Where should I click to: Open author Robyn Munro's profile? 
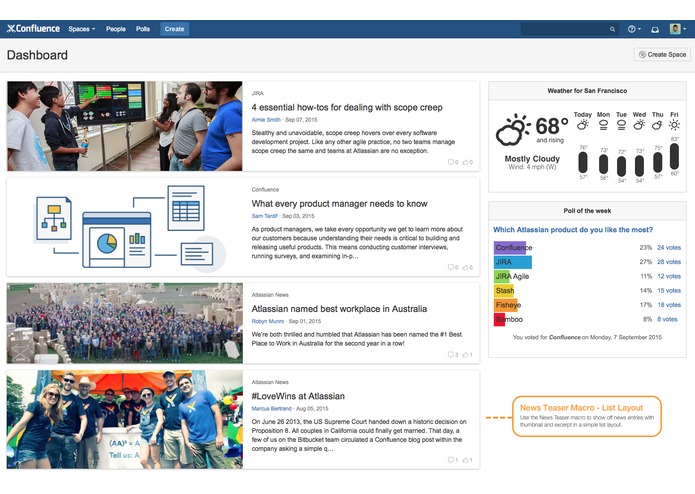click(268, 321)
